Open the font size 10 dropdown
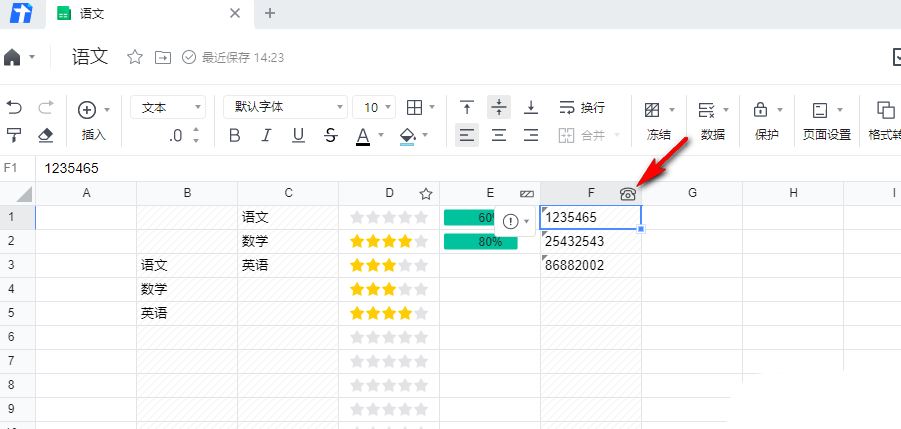The width and height of the screenshot is (901, 429). tap(374, 107)
